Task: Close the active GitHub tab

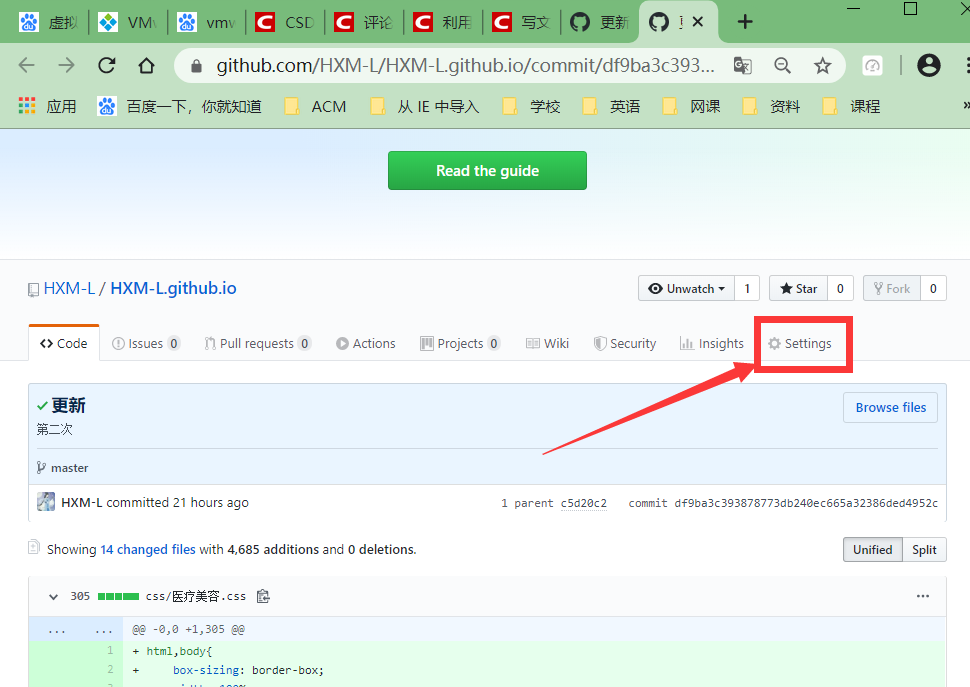Action: click(x=698, y=22)
